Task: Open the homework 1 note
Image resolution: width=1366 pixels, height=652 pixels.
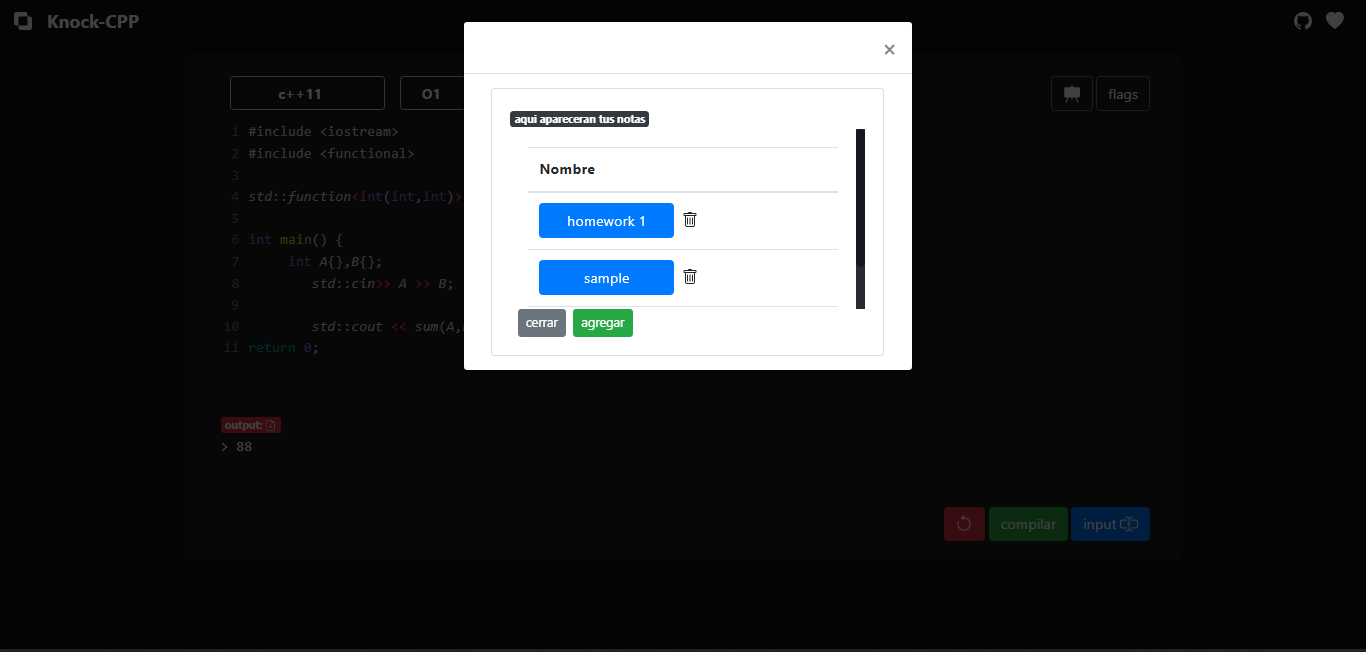Action: [606, 221]
